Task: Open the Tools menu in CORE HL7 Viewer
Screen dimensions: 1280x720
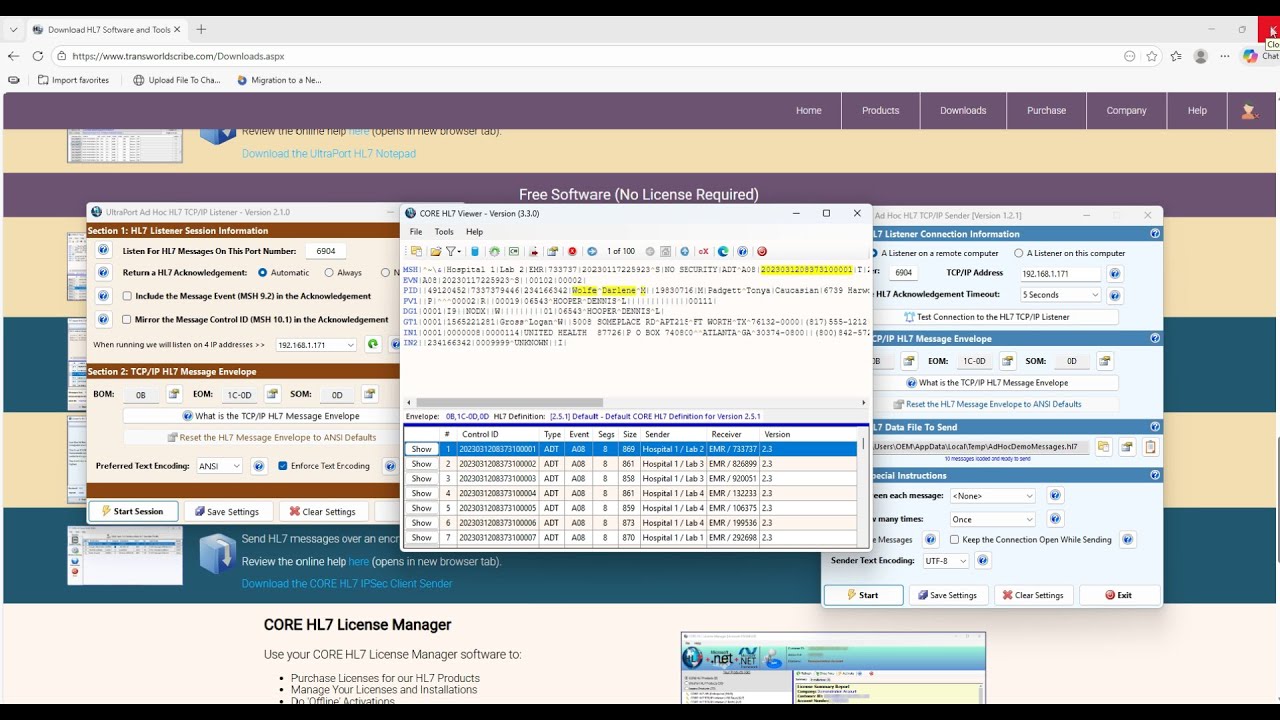Action: pyautogui.click(x=444, y=232)
